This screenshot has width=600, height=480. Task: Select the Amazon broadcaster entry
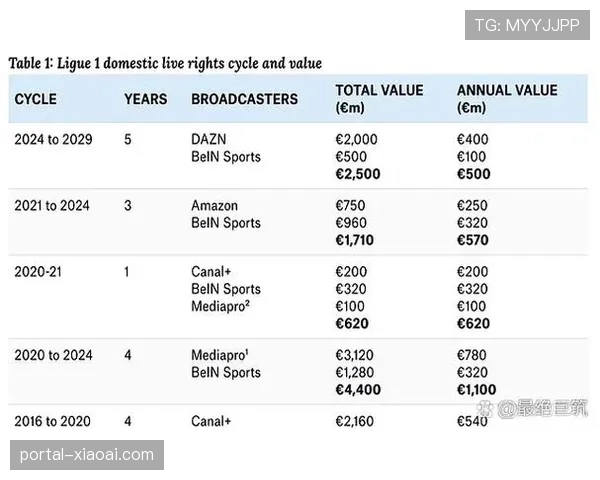[215, 206]
